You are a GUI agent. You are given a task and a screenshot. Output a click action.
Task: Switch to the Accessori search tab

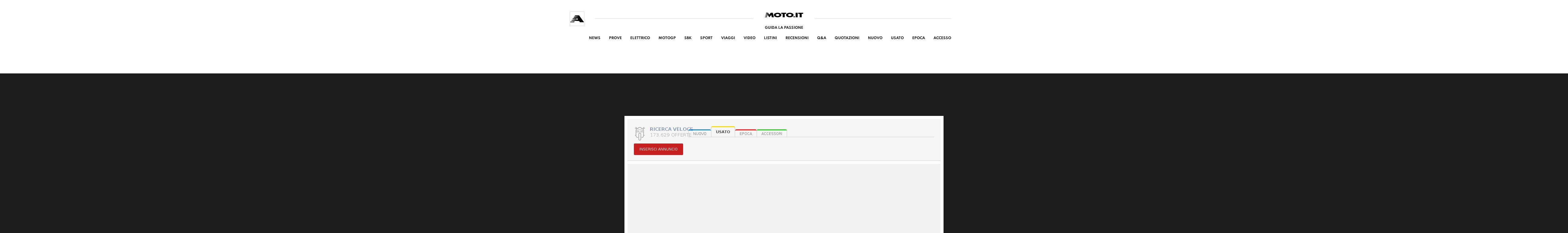coord(771,134)
